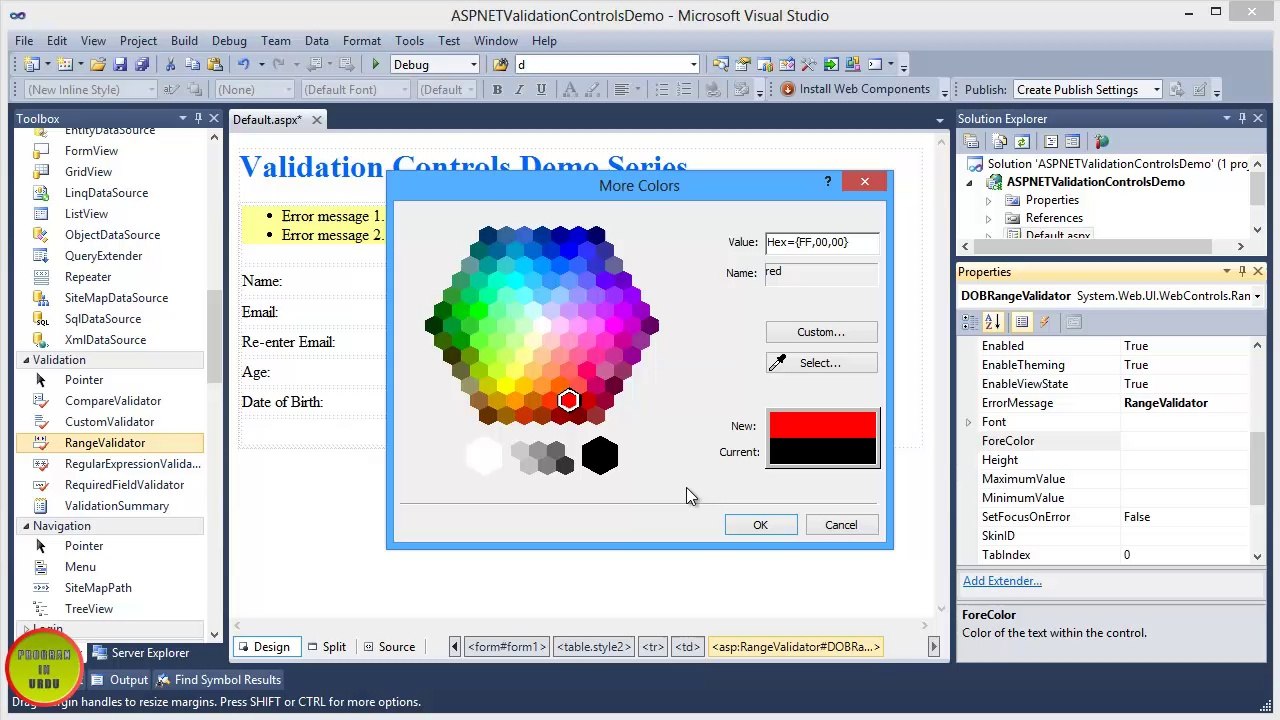The height and width of the screenshot is (720, 1280).
Task: Show the Events lightning icon in Properties
Action: coord(1045,322)
